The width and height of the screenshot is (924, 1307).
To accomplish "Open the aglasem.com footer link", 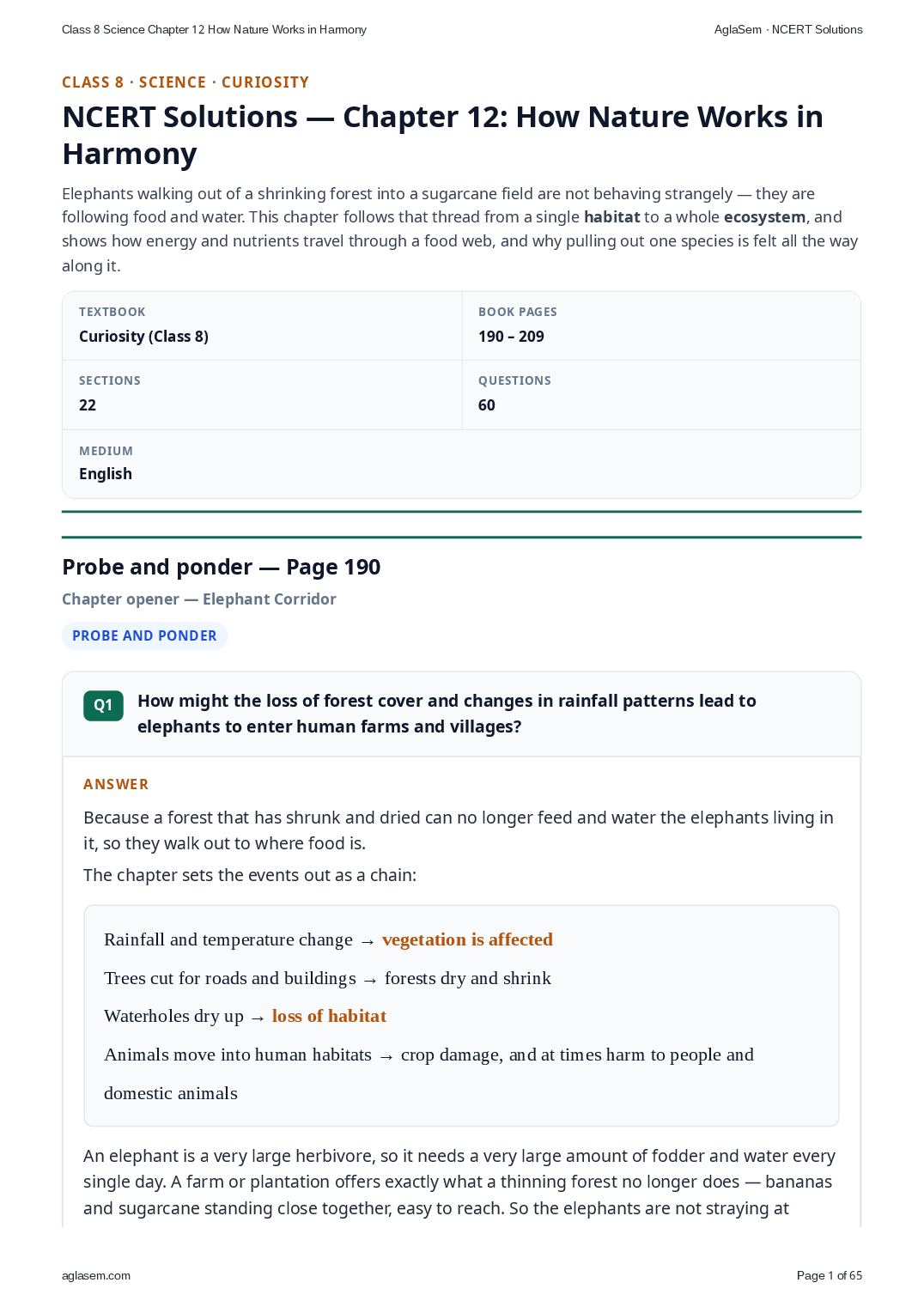I will pyautogui.click(x=96, y=1275).
